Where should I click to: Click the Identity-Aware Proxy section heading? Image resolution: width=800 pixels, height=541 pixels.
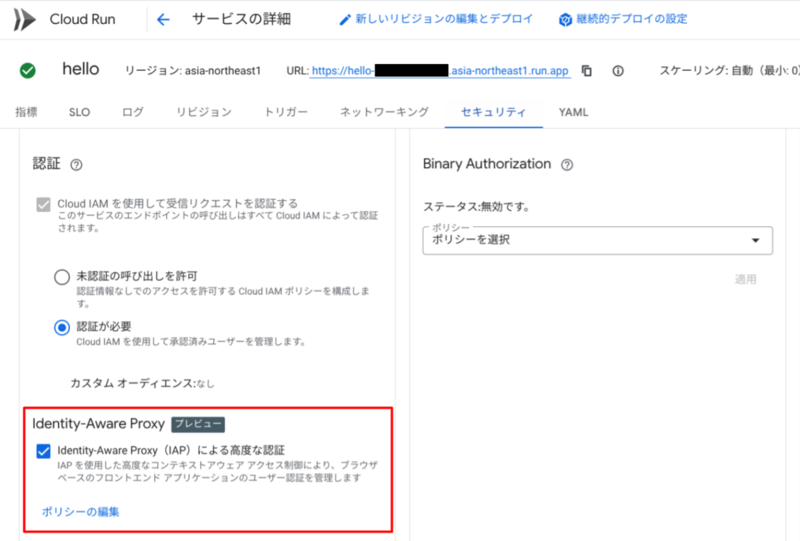[x=98, y=424]
